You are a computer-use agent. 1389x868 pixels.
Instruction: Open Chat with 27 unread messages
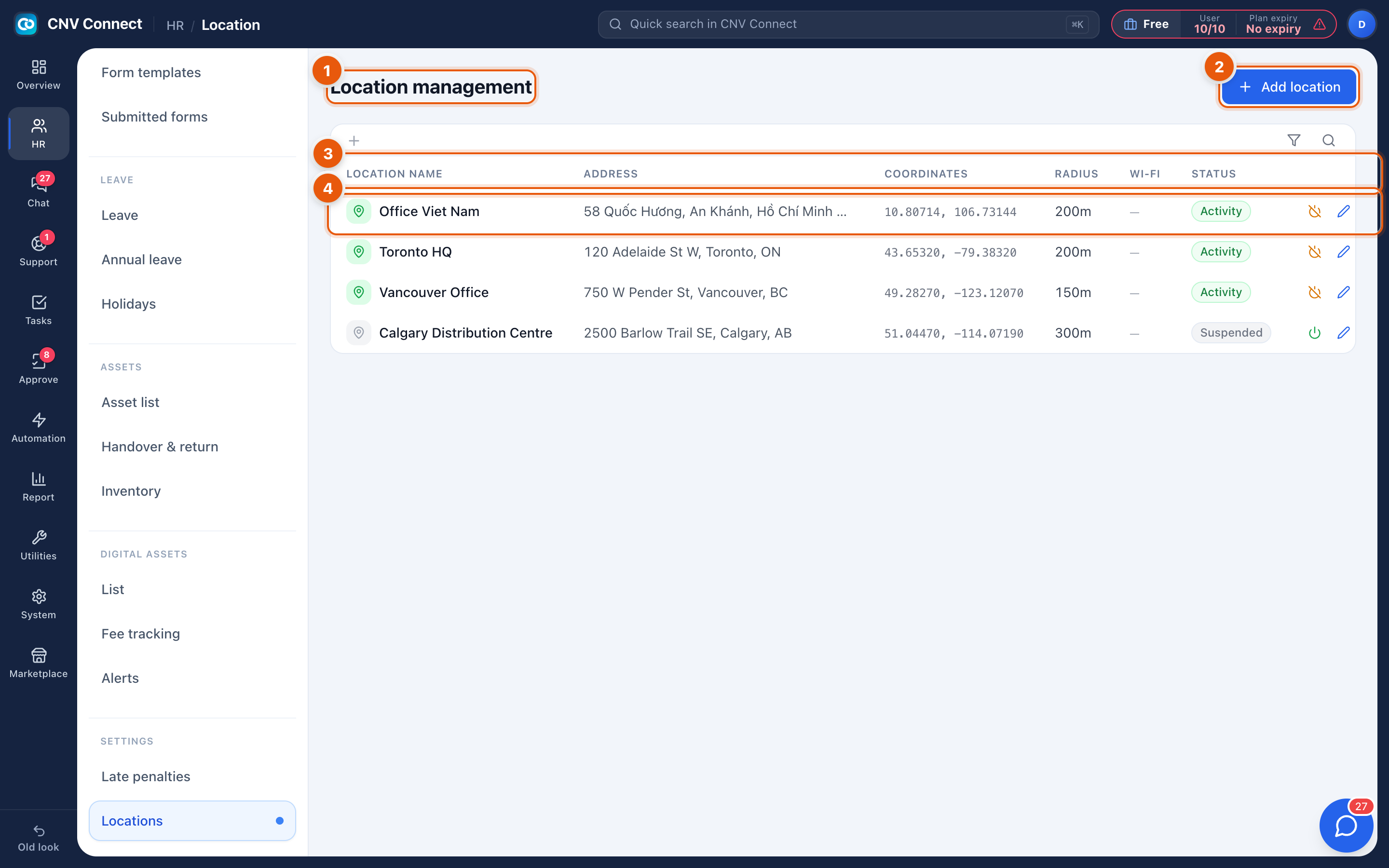[x=39, y=192]
